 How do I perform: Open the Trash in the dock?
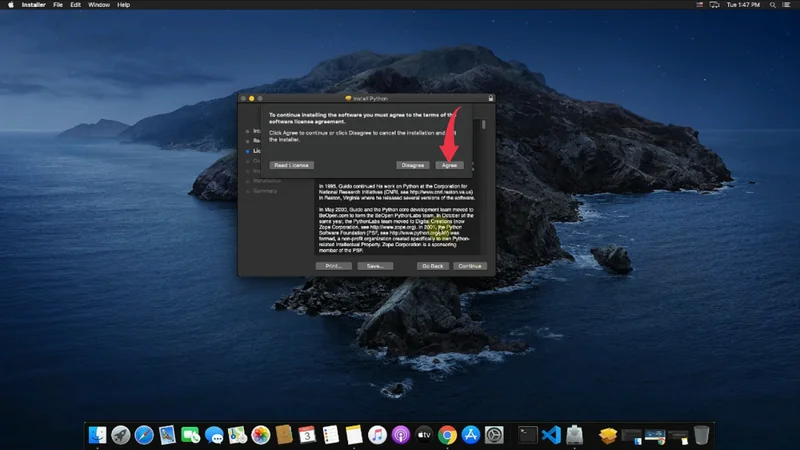(702, 435)
